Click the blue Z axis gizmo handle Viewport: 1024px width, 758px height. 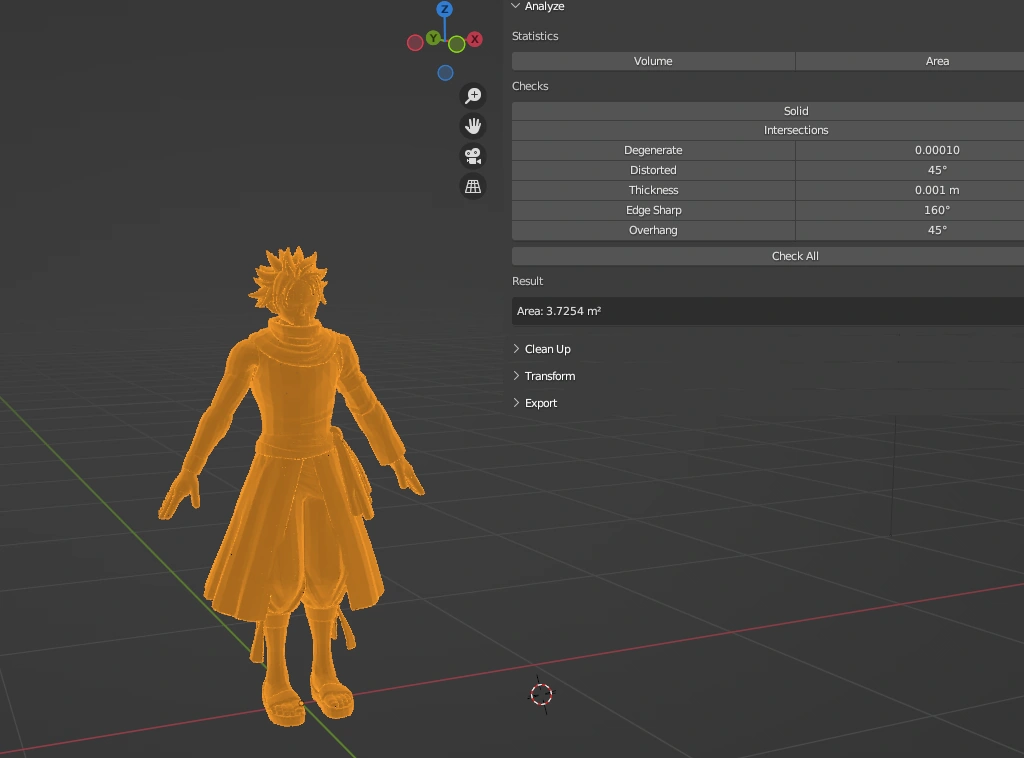coord(445,8)
